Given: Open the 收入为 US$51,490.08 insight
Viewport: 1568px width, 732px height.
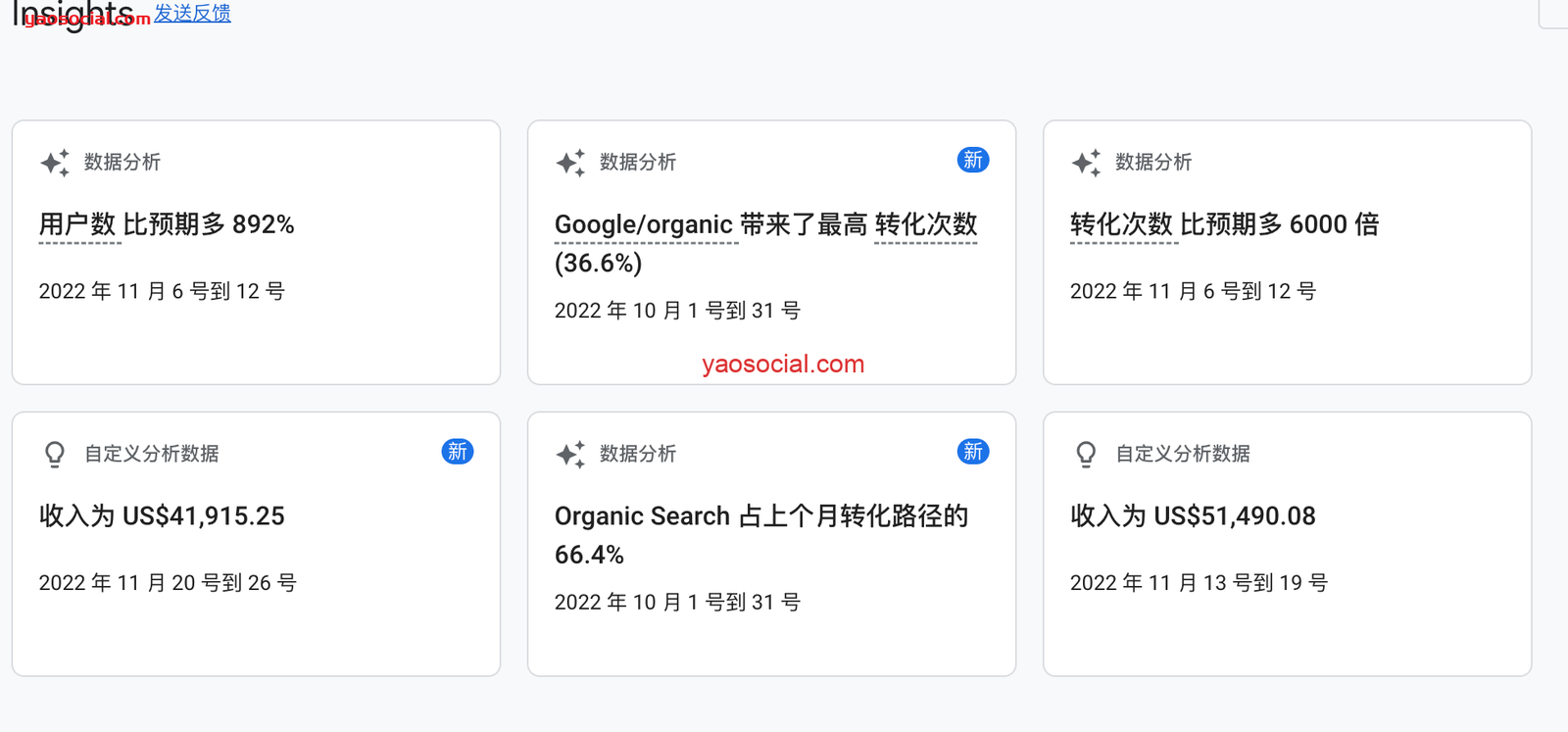Looking at the screenshot, I should click(1193, 516).
